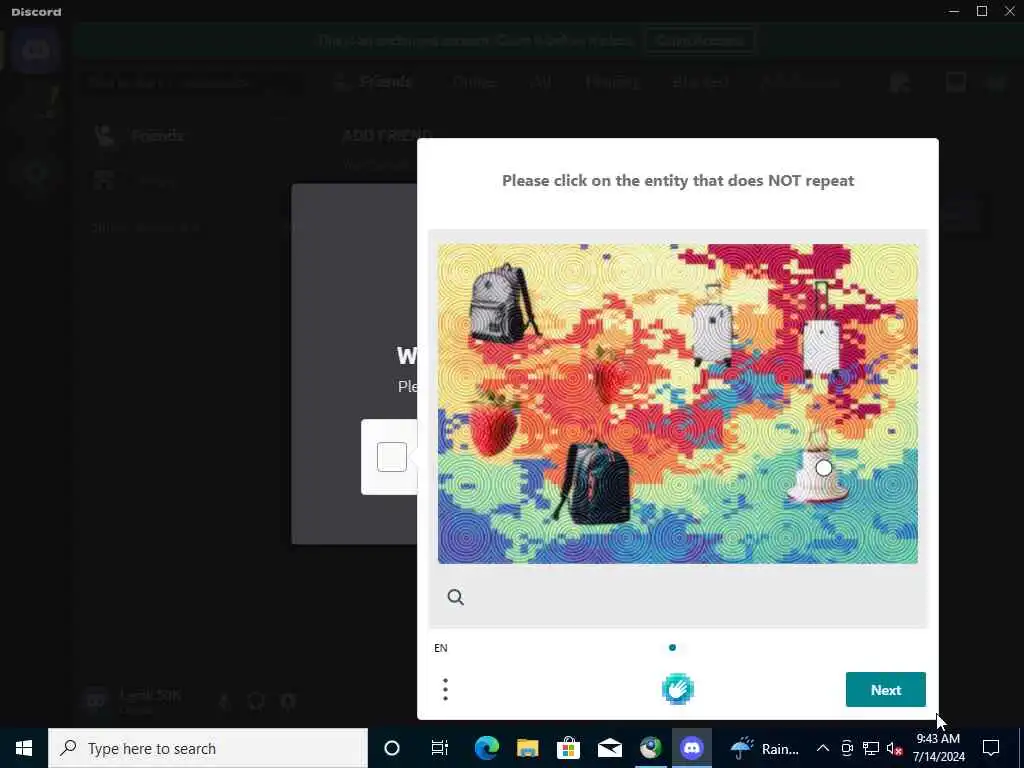The height and width of the screenshot is (768, 1024).
Task: Expand the hidden system tray icons
Action: tap(823, 748)
